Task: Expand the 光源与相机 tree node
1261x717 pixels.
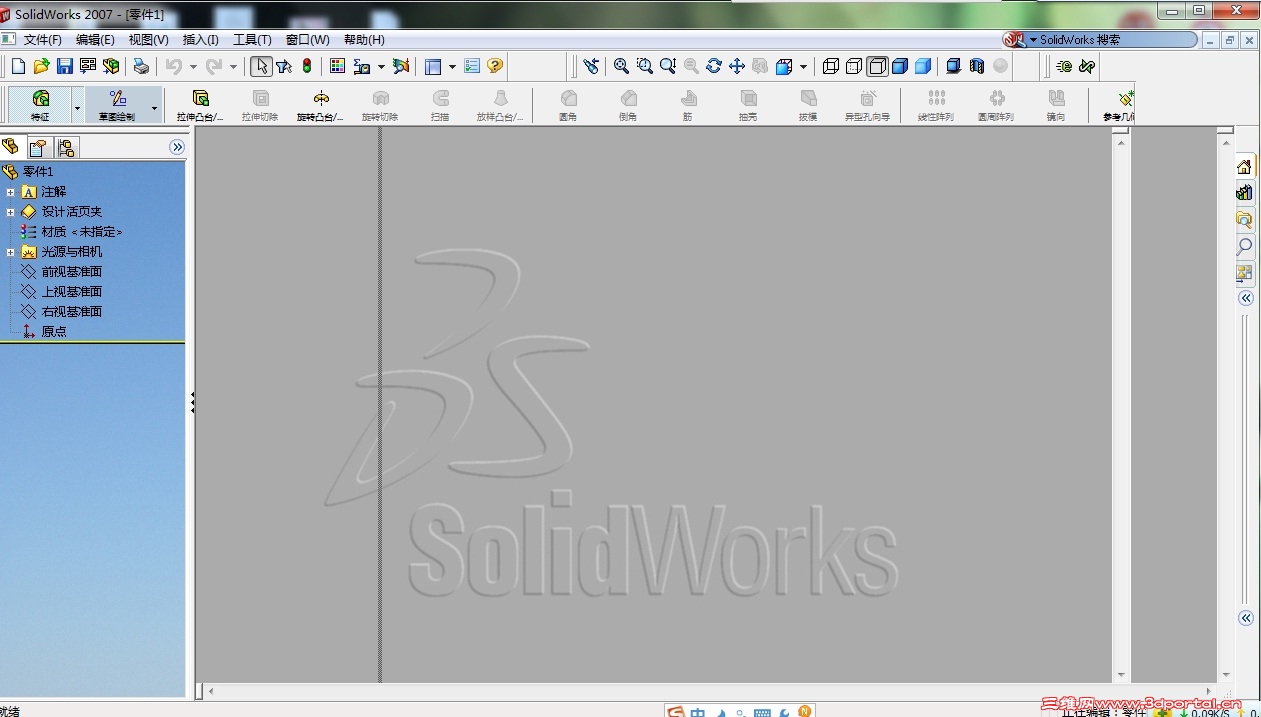Action: pos(11,252)
